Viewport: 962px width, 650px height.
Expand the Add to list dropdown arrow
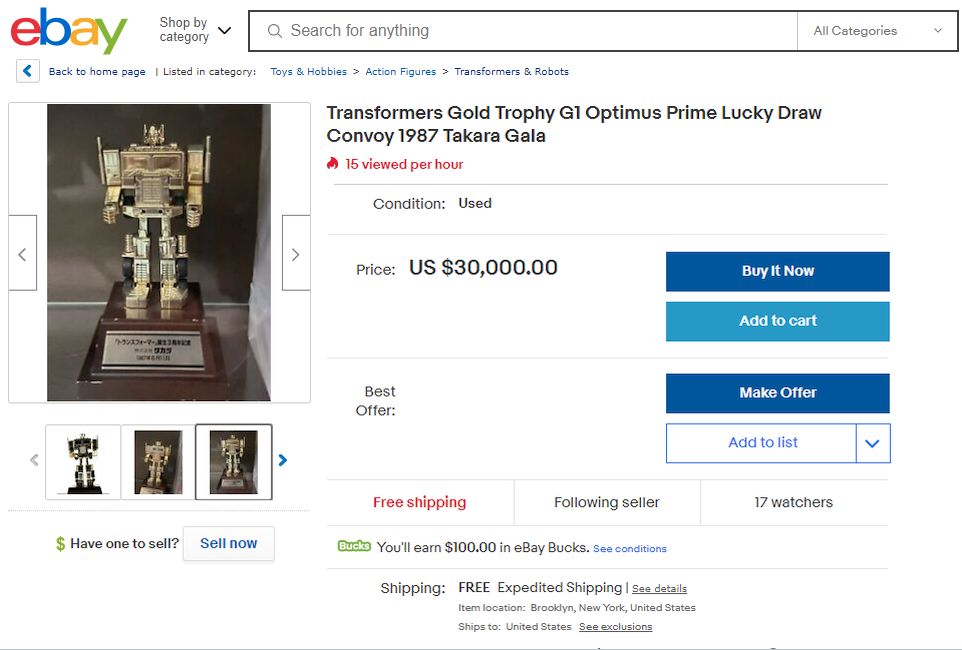coord(872,443)
